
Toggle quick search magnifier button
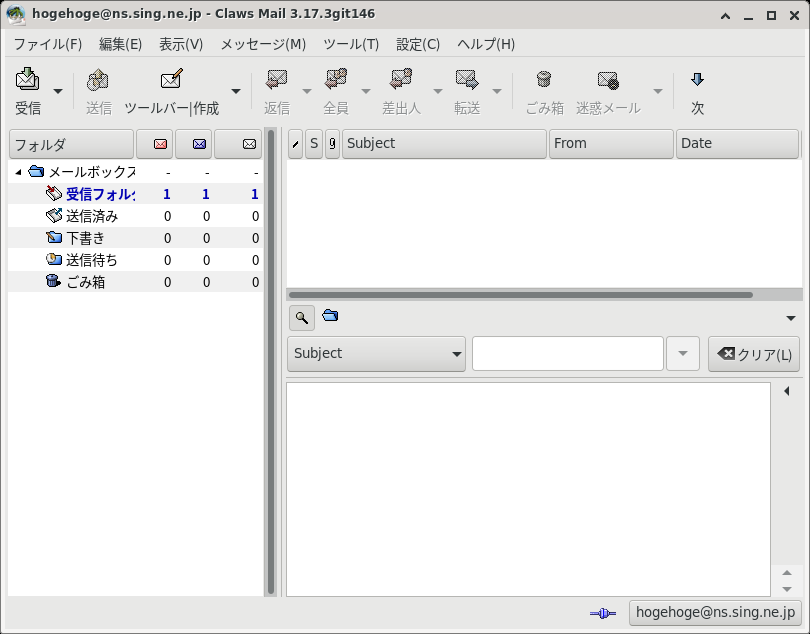[302, 317]
